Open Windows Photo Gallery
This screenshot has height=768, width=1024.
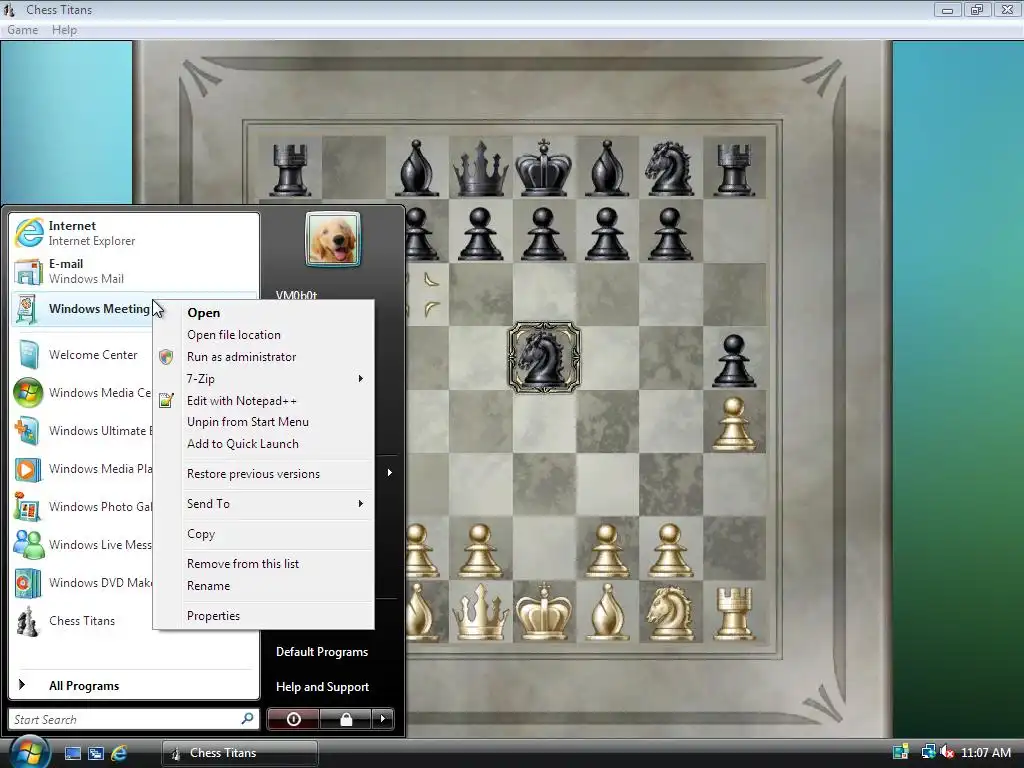[82, 506]
